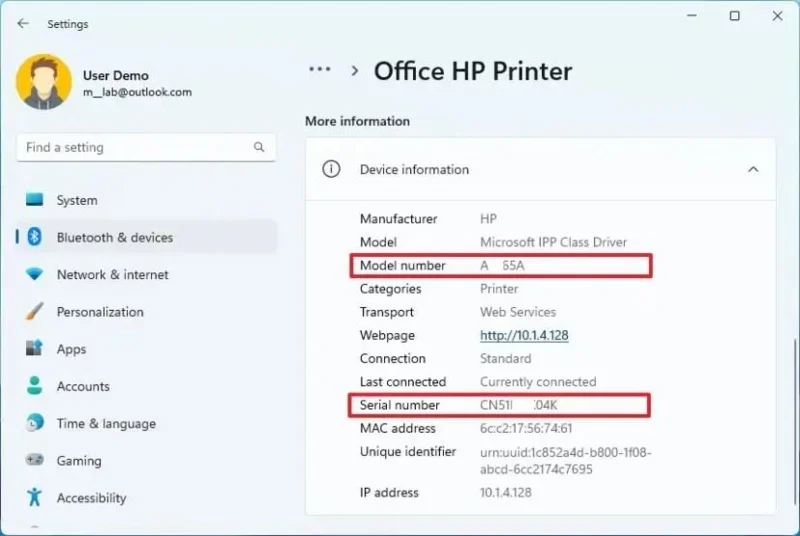Screen dimensions: 800x536
Task: Open the http://10.1.4.128 webpage link
Action: (524, 336)
